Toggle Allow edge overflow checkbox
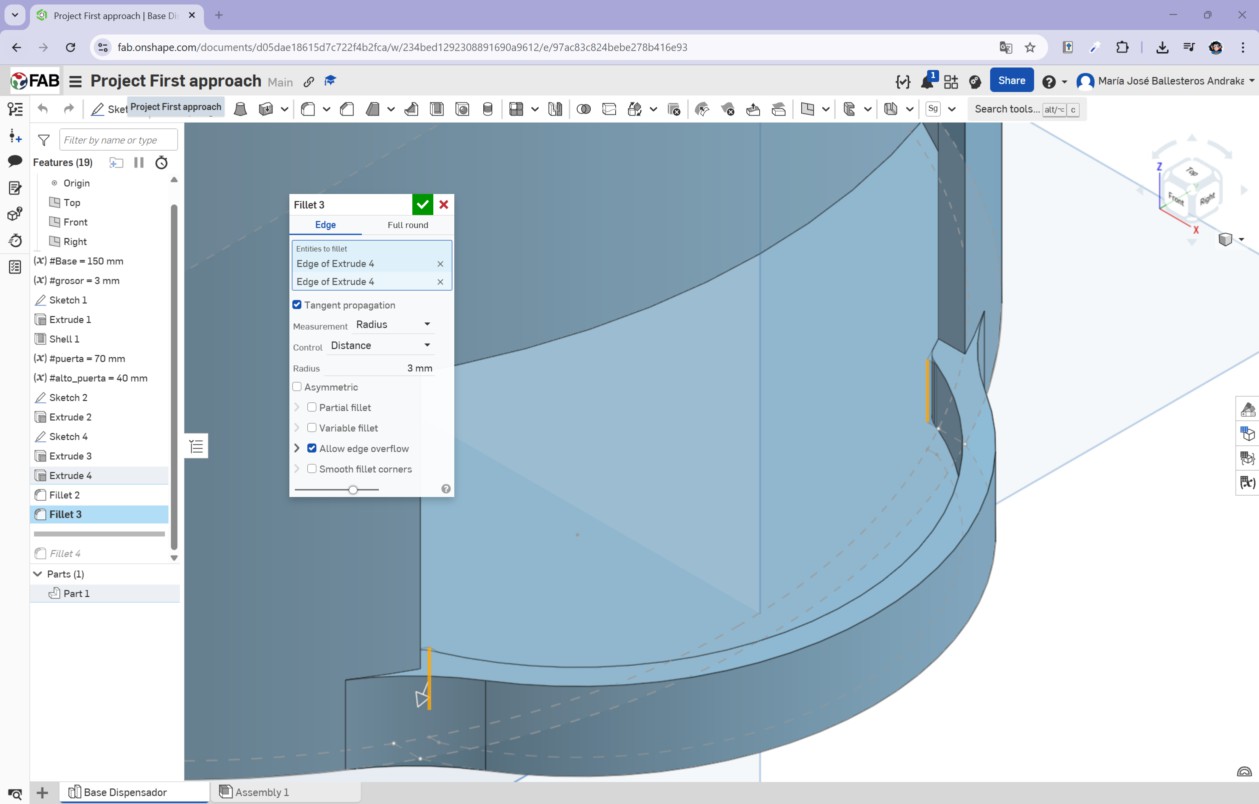This screenshot has height=804, width=1259. (x=312, y=448)
